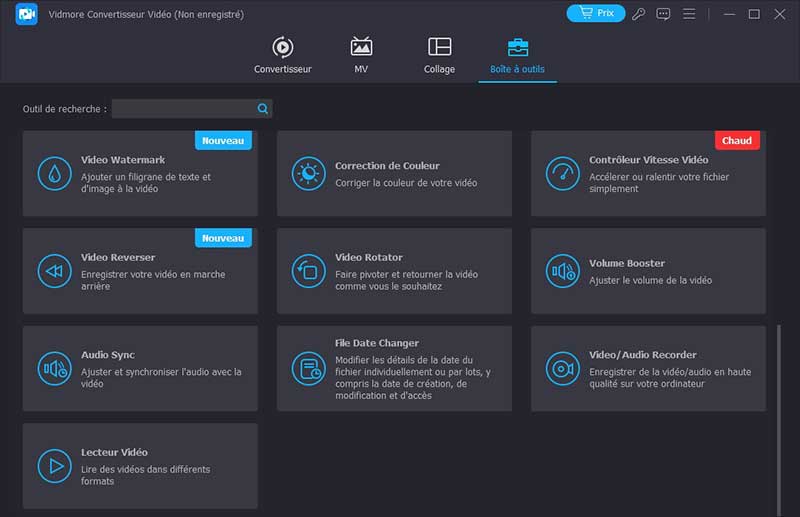The image size is (800, 517).
Task: Click the Audio Sync icon
Action: pos(54,368)
